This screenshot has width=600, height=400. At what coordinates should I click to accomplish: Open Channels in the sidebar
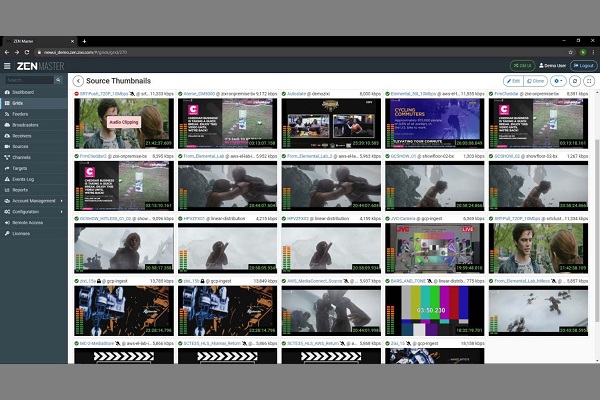21,157
